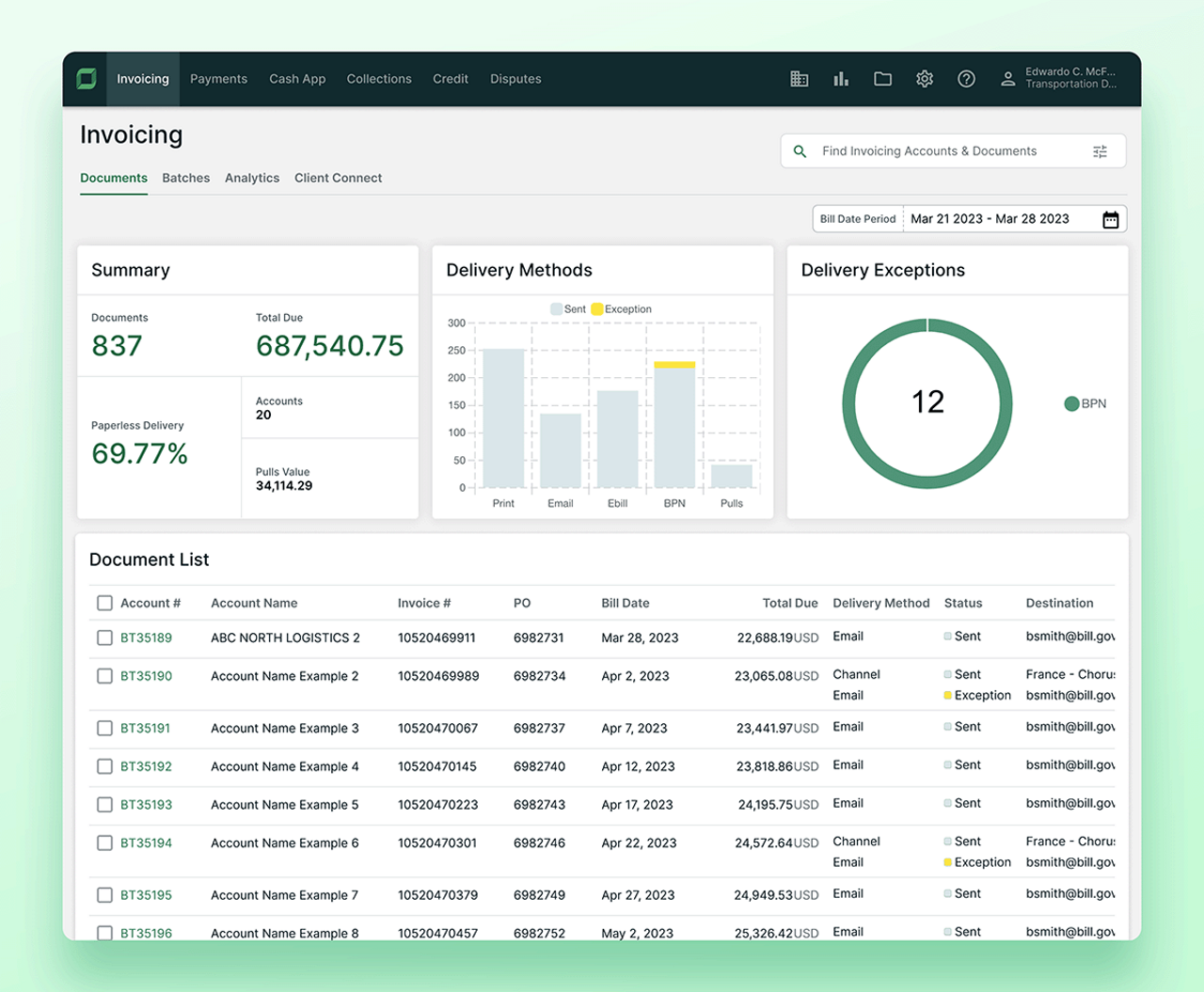Viewport: 1204px width, 992px height.
Task: Click the green app logo icon
Action: tap(87, 79)
